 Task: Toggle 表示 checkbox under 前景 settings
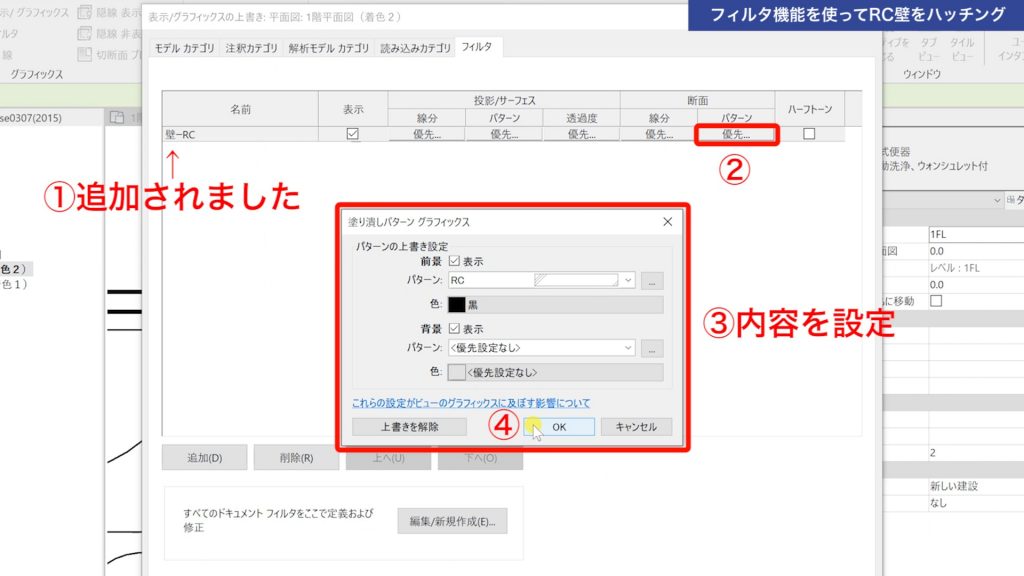(x=454, y=261)
